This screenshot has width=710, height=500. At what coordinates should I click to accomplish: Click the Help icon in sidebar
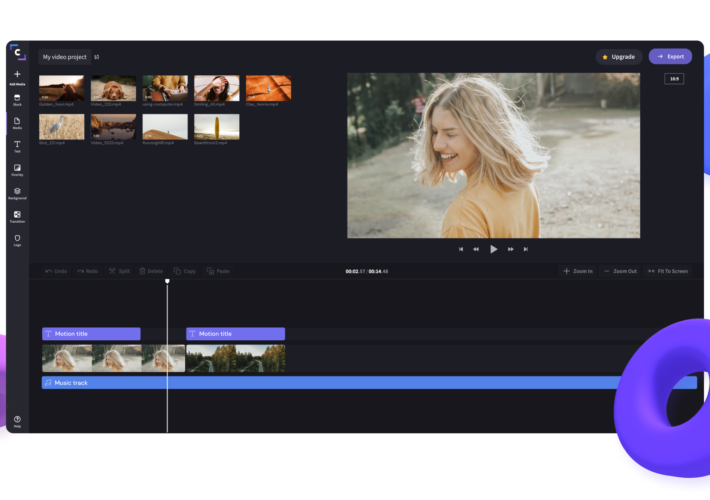coord(17,421)
